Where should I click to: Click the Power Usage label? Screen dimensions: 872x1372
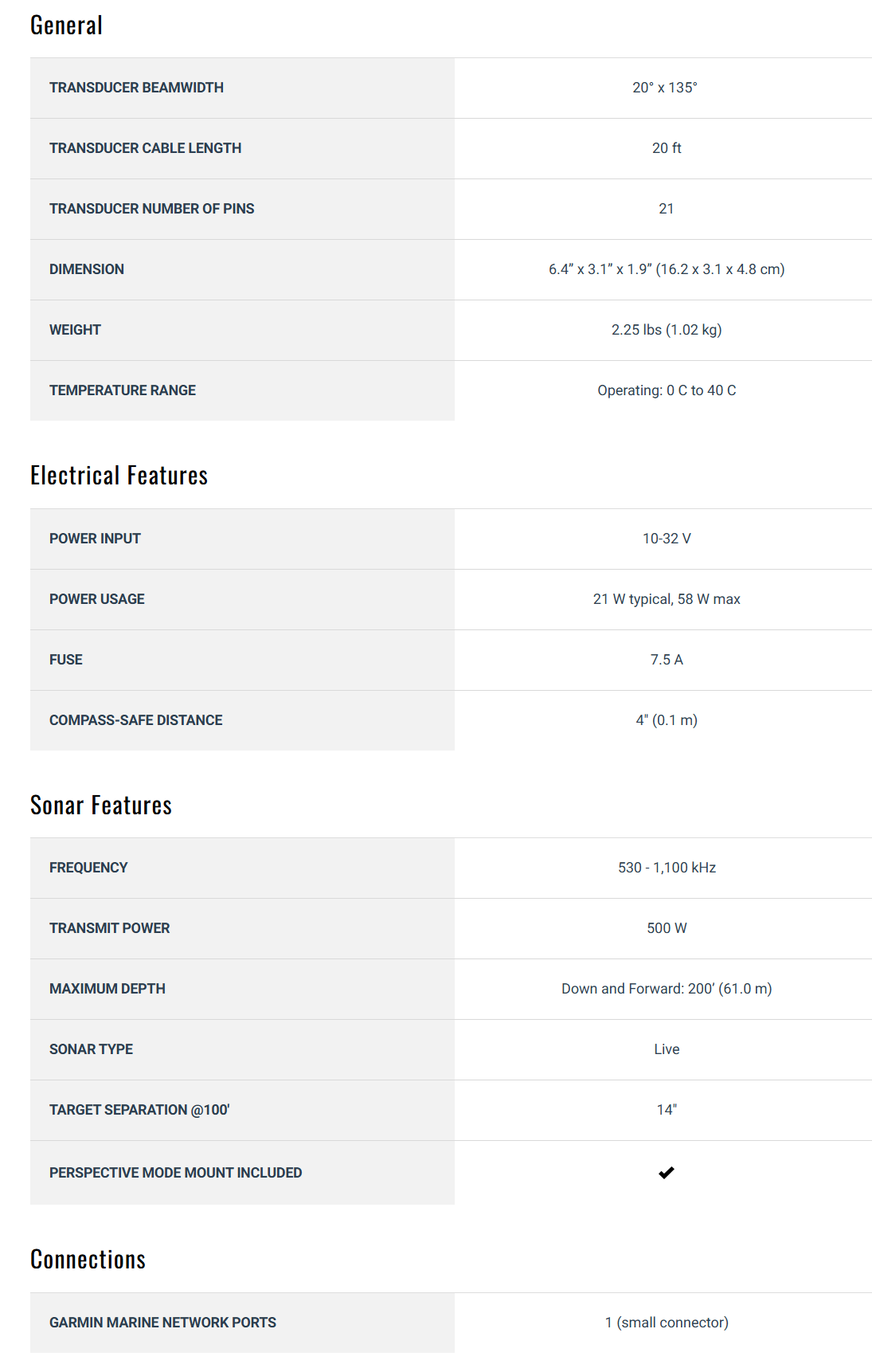coord(97,599)
